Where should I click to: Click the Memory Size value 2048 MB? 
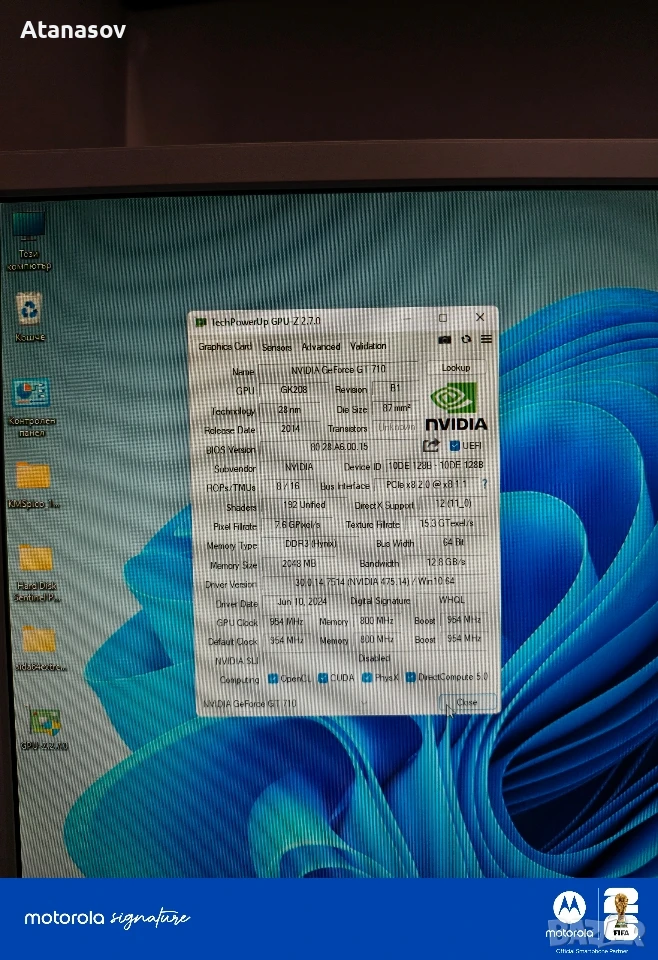(x=299, y=564)
